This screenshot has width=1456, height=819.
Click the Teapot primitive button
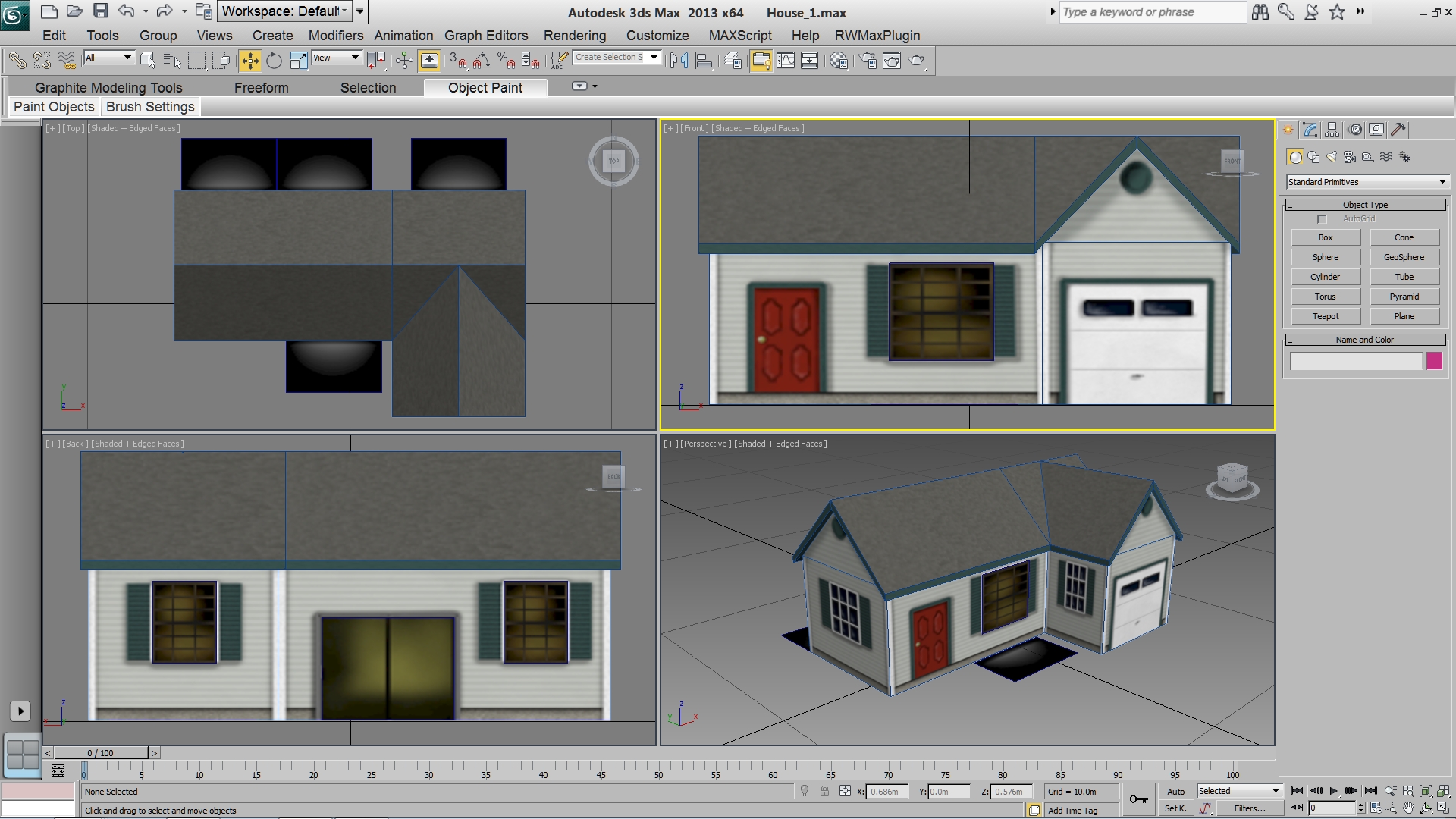(x=1325, y=316)
